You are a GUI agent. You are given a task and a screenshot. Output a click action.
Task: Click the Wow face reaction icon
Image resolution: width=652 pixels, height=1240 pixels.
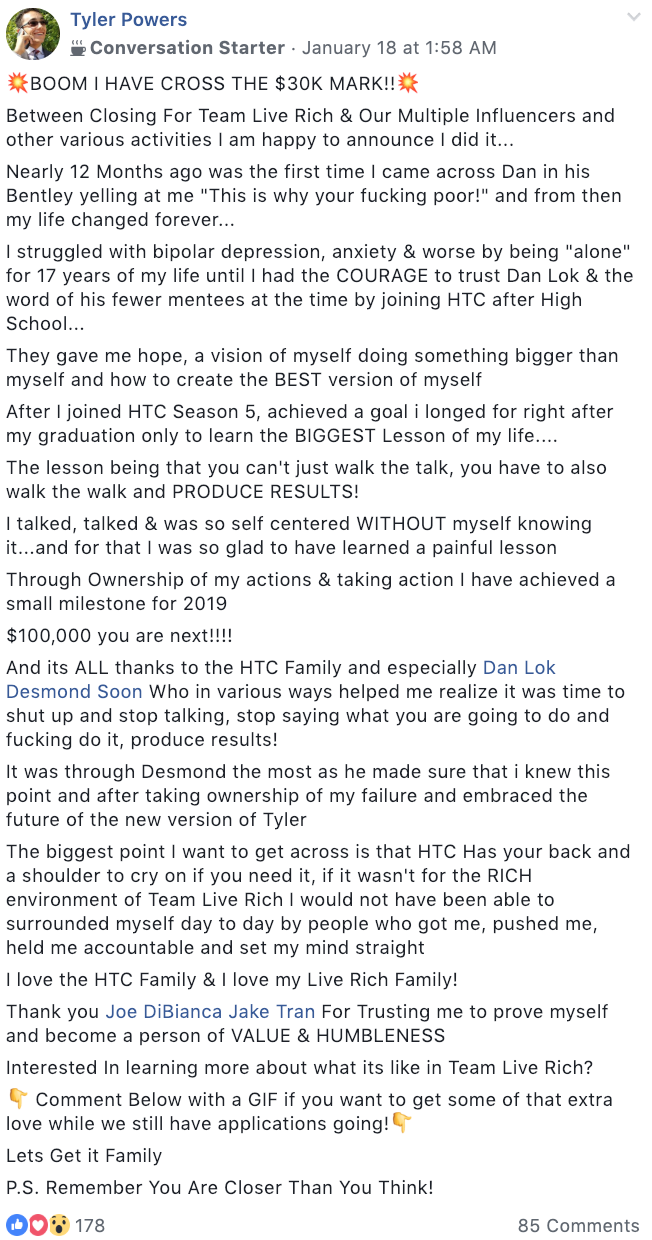tap(58, 1225)
